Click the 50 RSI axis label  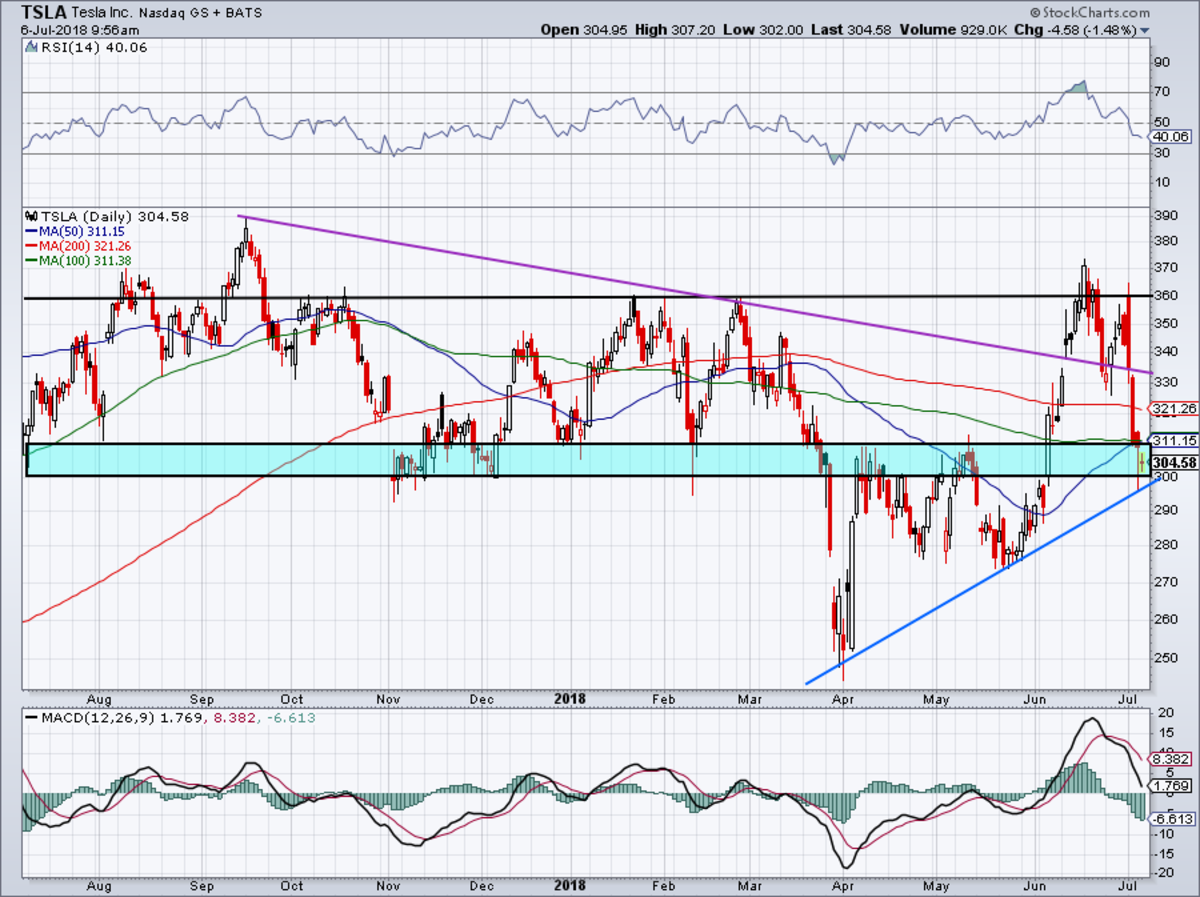1161,122
